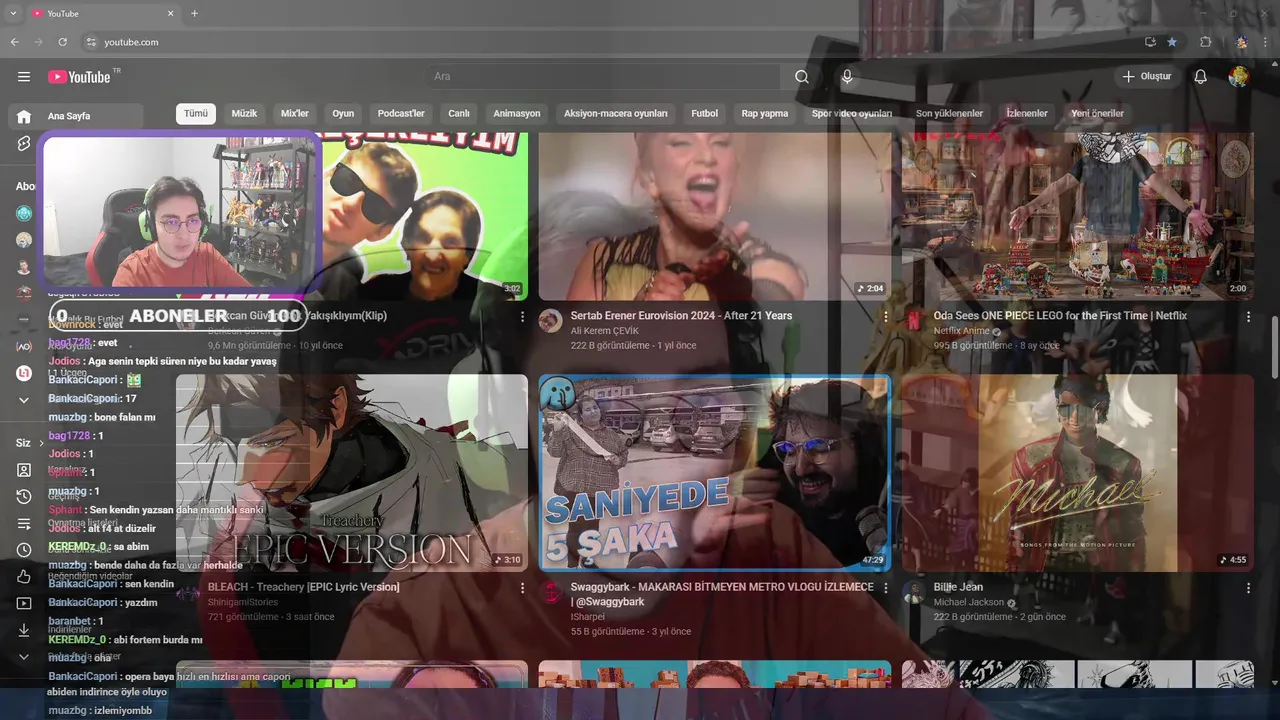Open ISharpei channel avatar
The height and width of the screenshot is (720, 1280).
point(550,592)
